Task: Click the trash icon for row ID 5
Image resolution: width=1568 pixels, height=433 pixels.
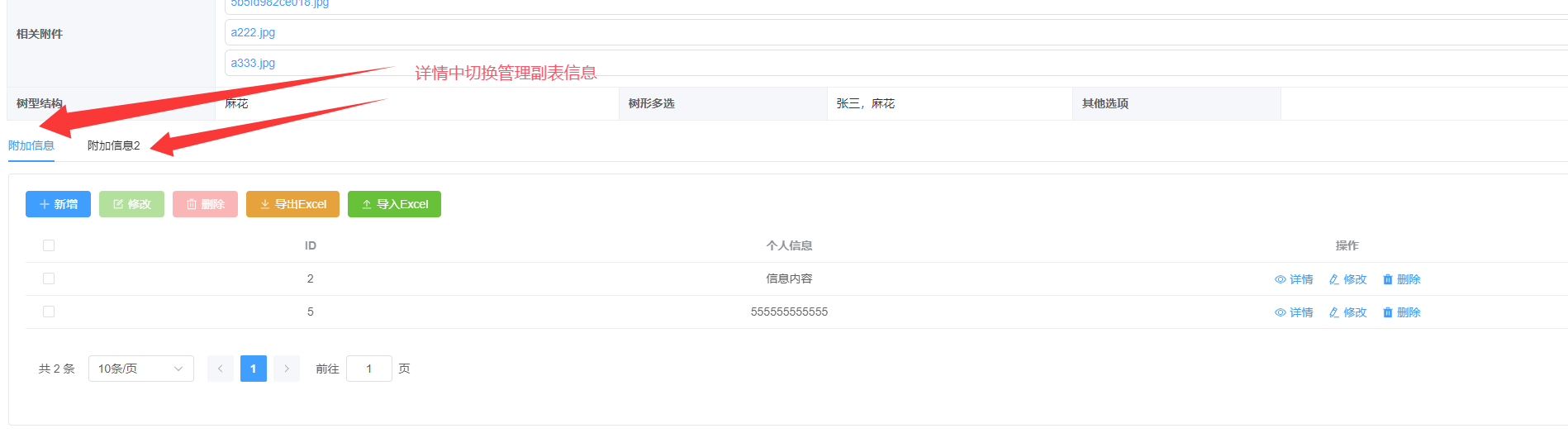Action: click(x=1387, y=312)
